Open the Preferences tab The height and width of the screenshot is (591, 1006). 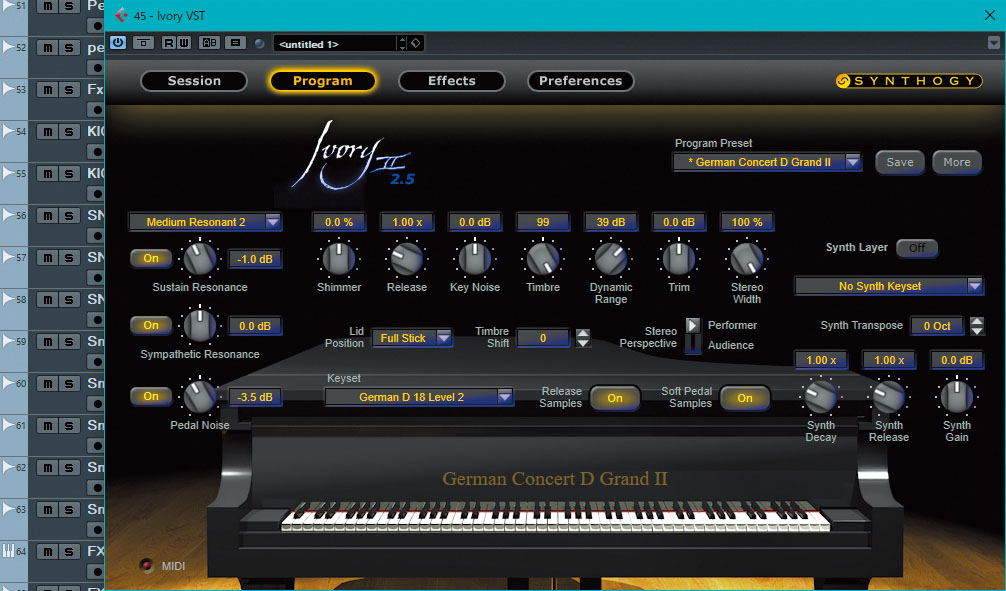coord(580,81)
